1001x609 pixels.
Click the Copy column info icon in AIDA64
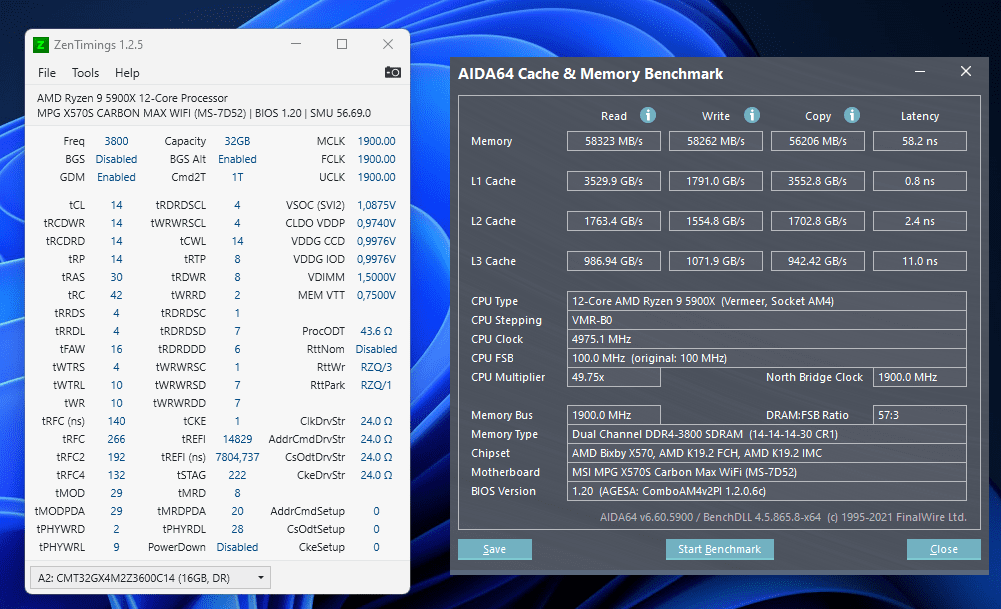852,115
